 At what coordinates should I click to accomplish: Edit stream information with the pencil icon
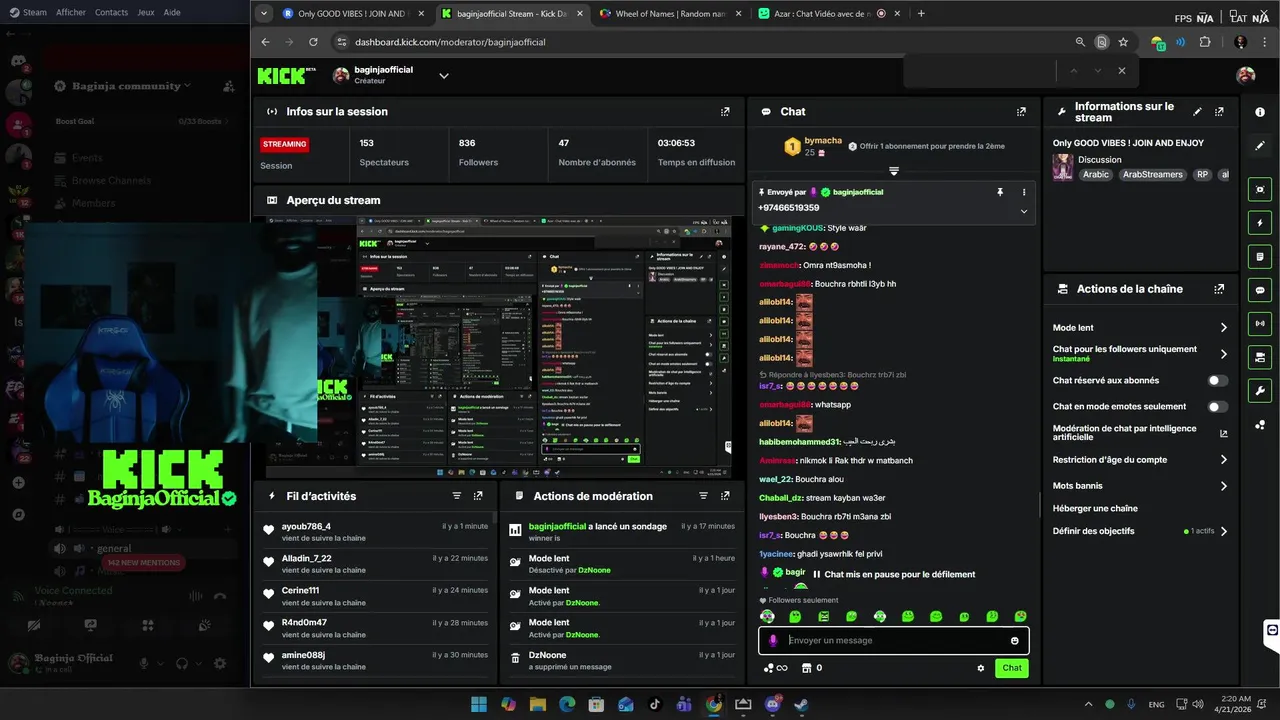(1197, 111)
